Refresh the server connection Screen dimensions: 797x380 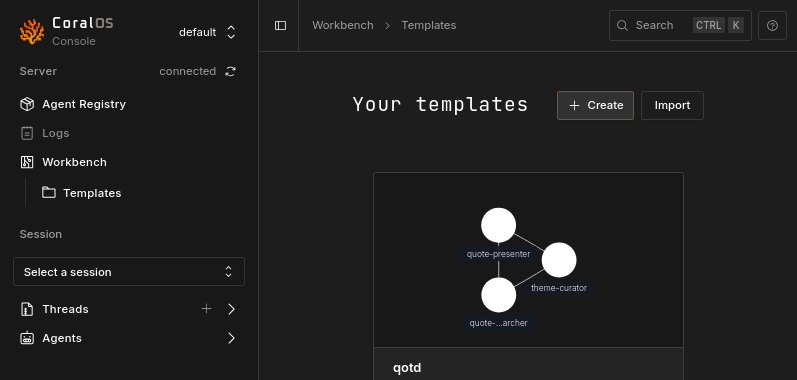coord(230,72)
